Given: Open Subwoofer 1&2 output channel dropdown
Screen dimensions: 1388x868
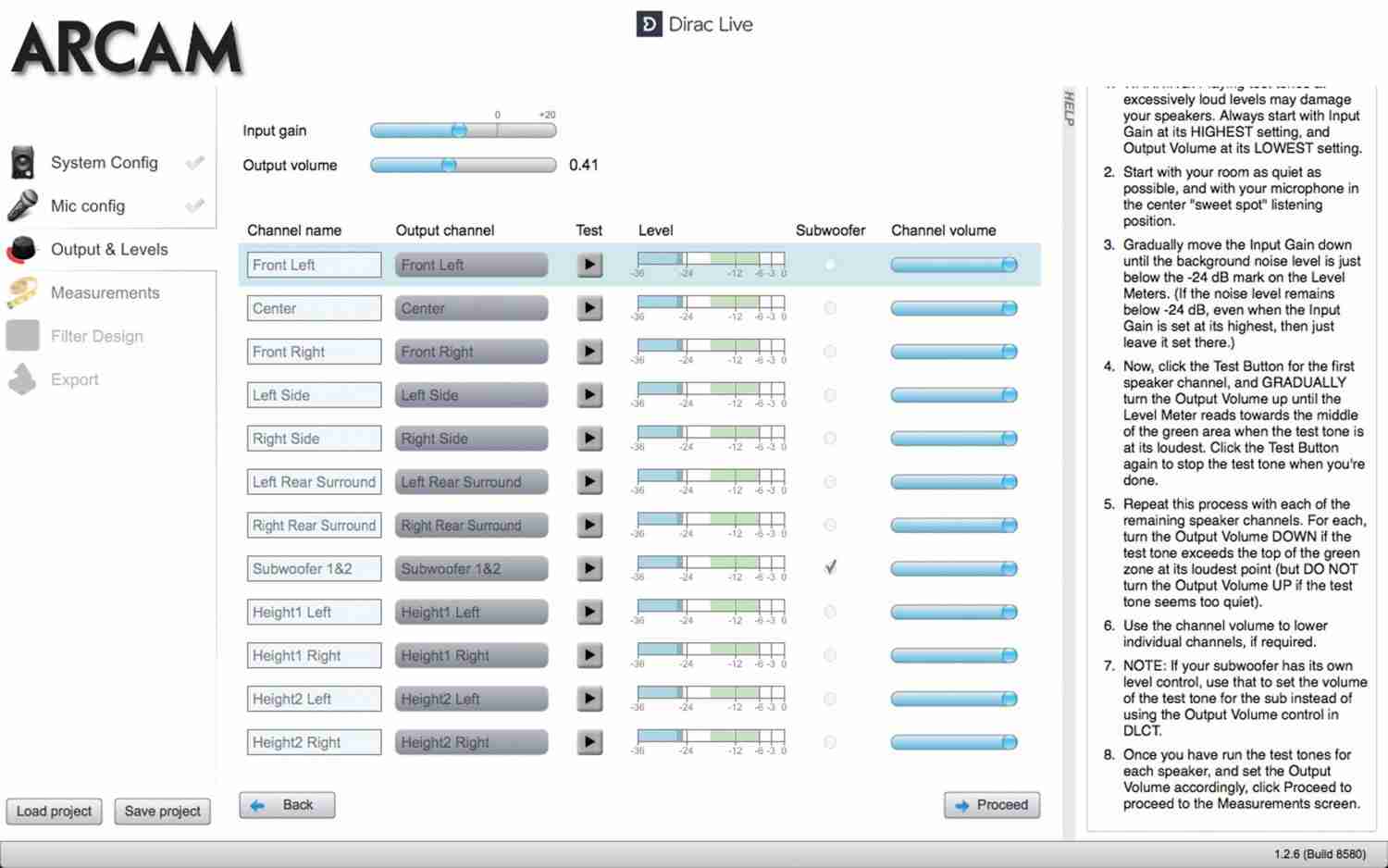Looking at the screenshot, I should pos(471,568).
